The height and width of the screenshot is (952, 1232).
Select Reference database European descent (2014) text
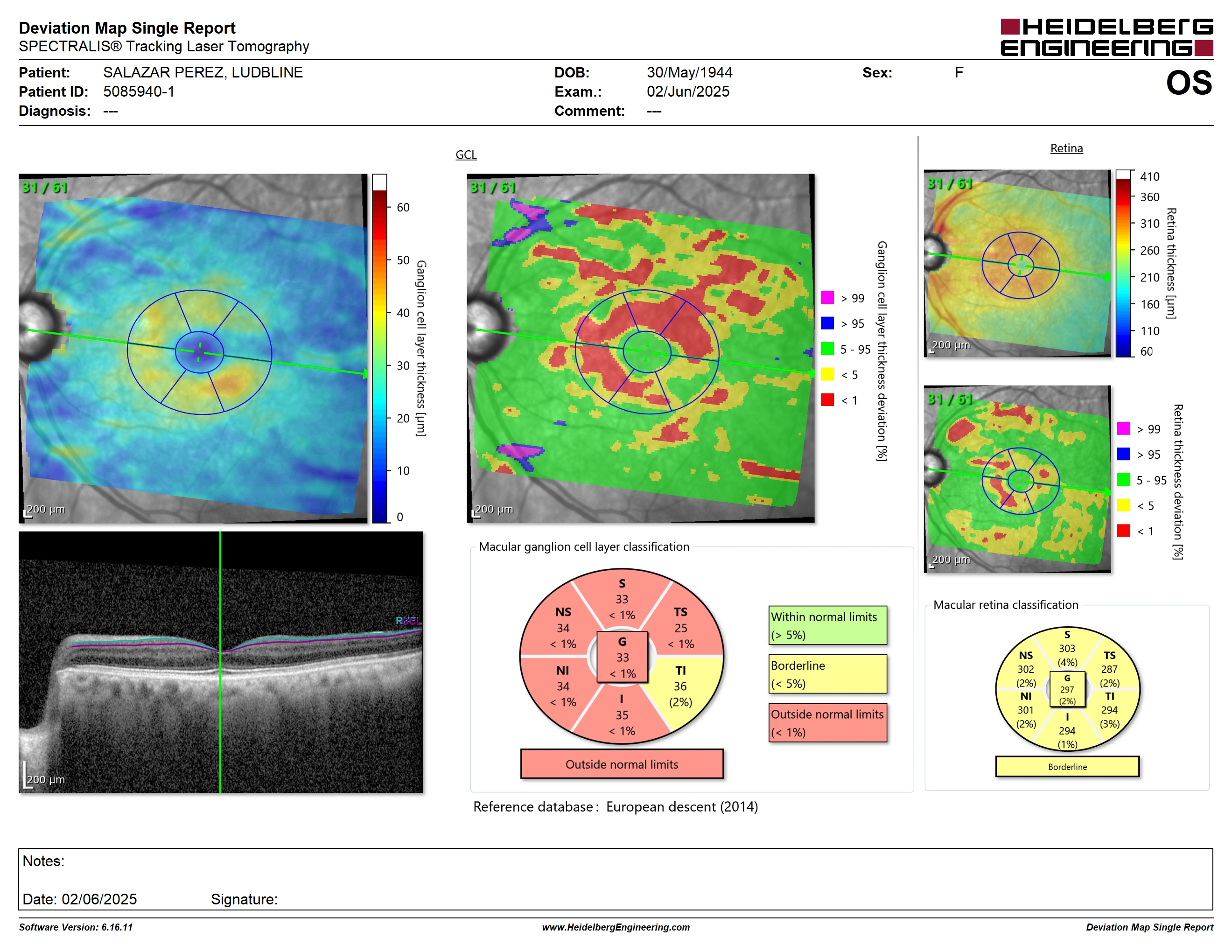pyautogui.click(x=616, y=807)
